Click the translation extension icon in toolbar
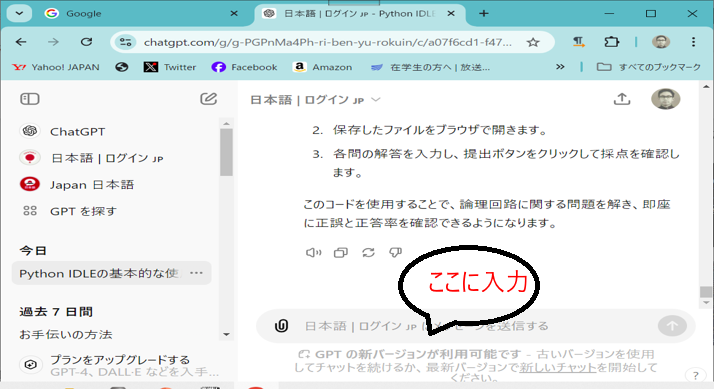The width and height of the screenshot is (714, 389). pyautogui.click(x=578, y=42)
